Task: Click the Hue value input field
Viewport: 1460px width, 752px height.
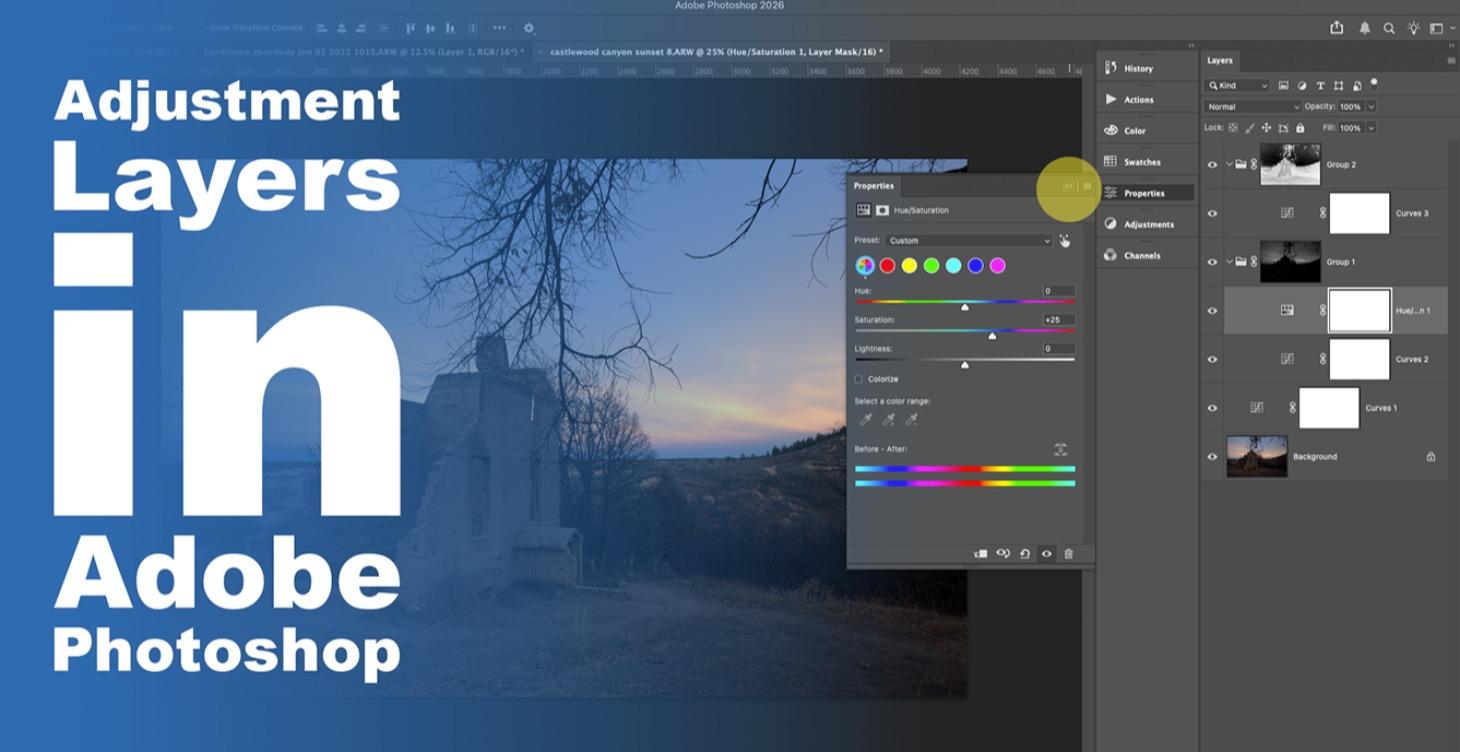Action: click(1059, 291)
